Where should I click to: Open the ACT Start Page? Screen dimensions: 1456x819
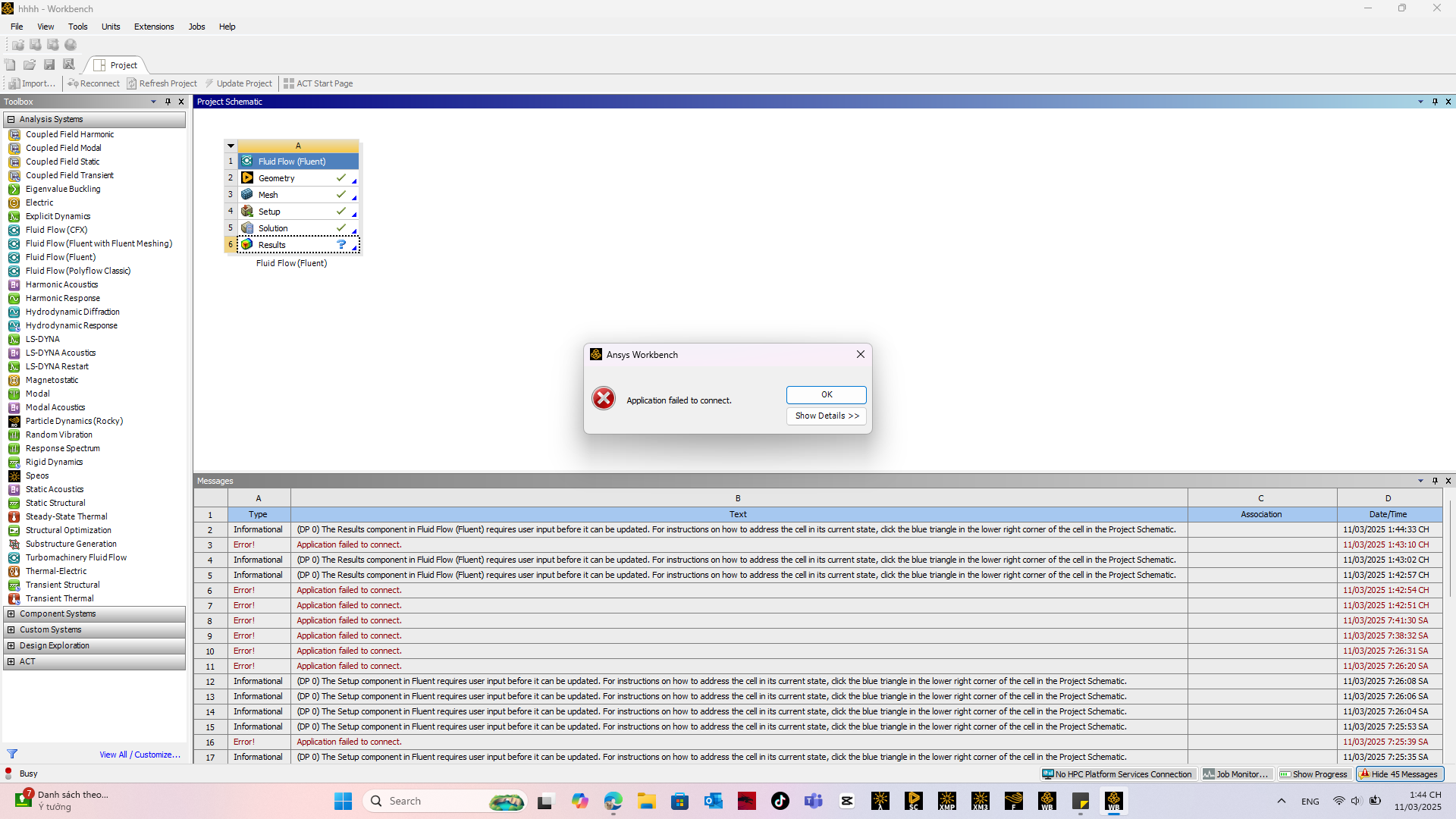[318, 83]
